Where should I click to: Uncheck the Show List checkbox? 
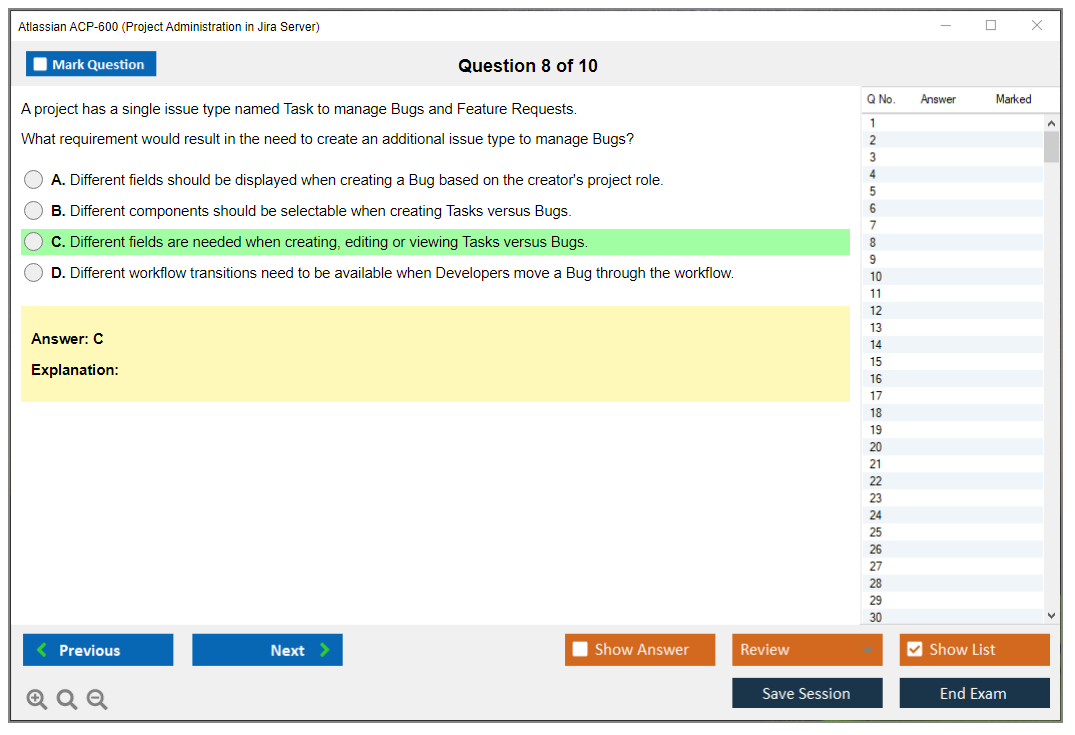[x=914, y=650]
